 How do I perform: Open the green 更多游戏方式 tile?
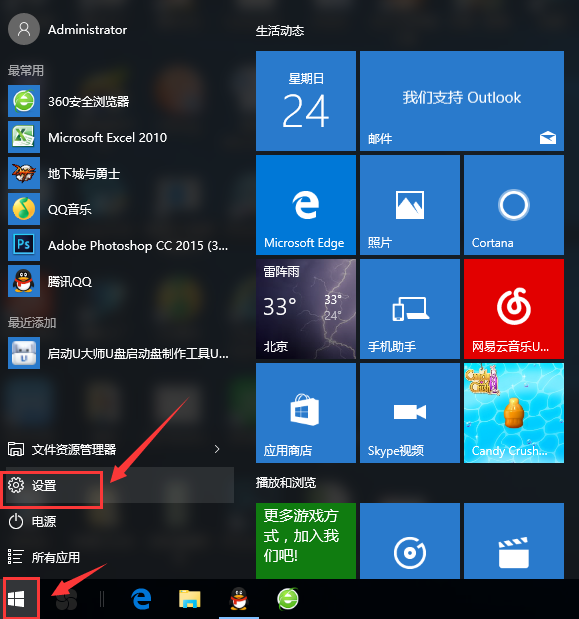pos(305,541)
